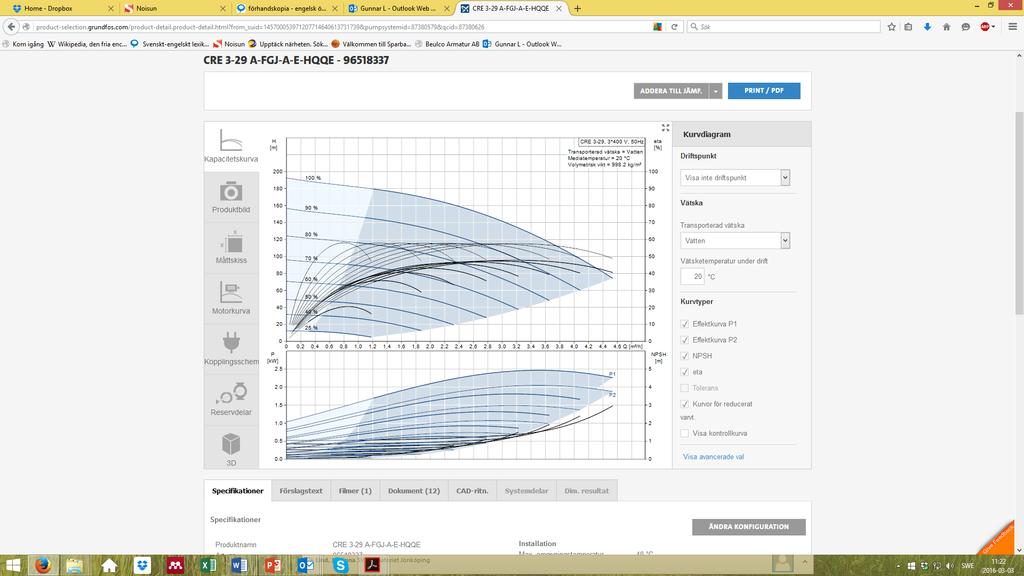Open Visa avancerade val link
Image resolution: width=1024 pixels, height=576 pixels.
pos(713,457)
